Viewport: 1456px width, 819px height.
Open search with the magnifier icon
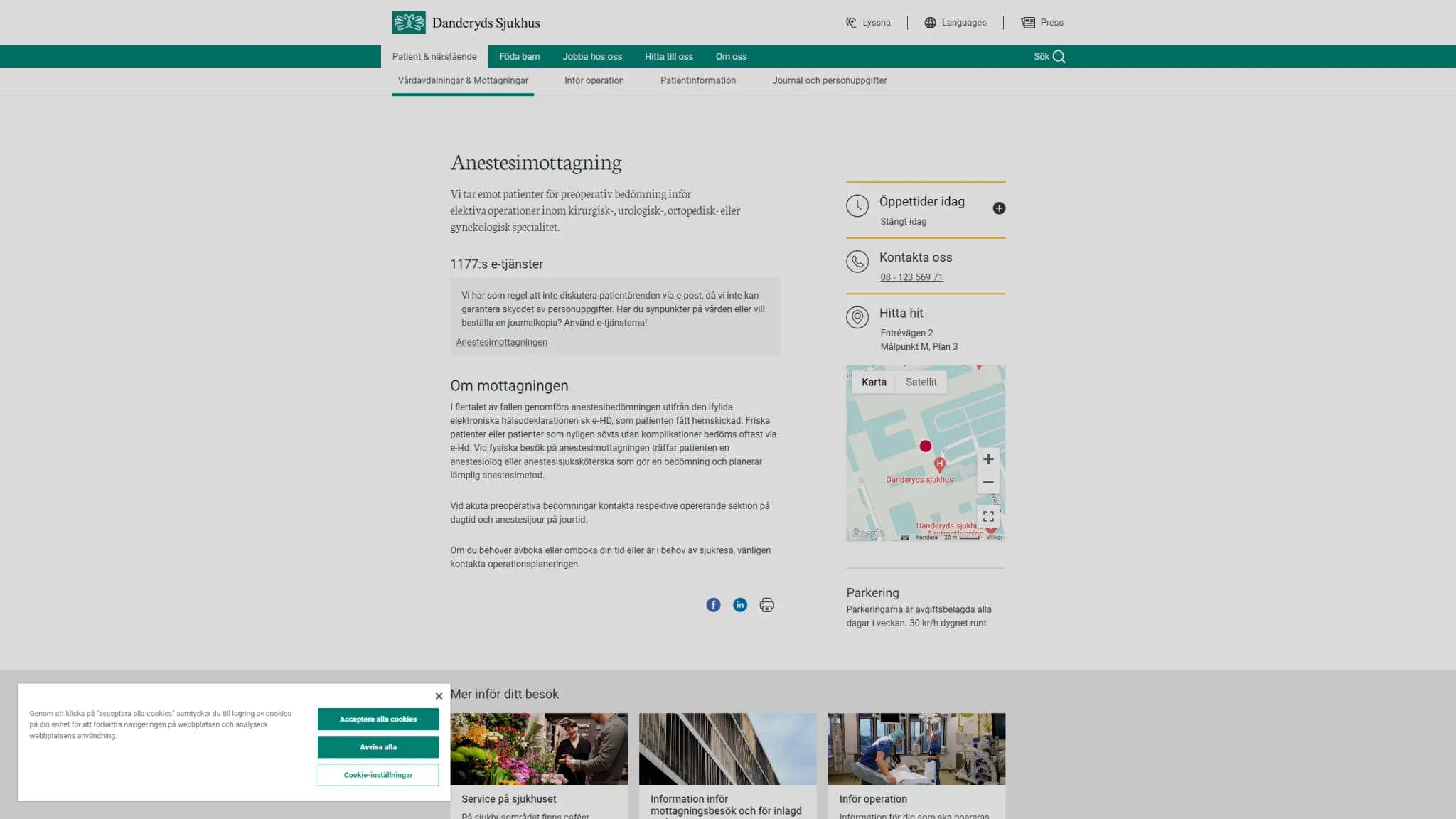pyautogui.click(x=1059, y=57)
